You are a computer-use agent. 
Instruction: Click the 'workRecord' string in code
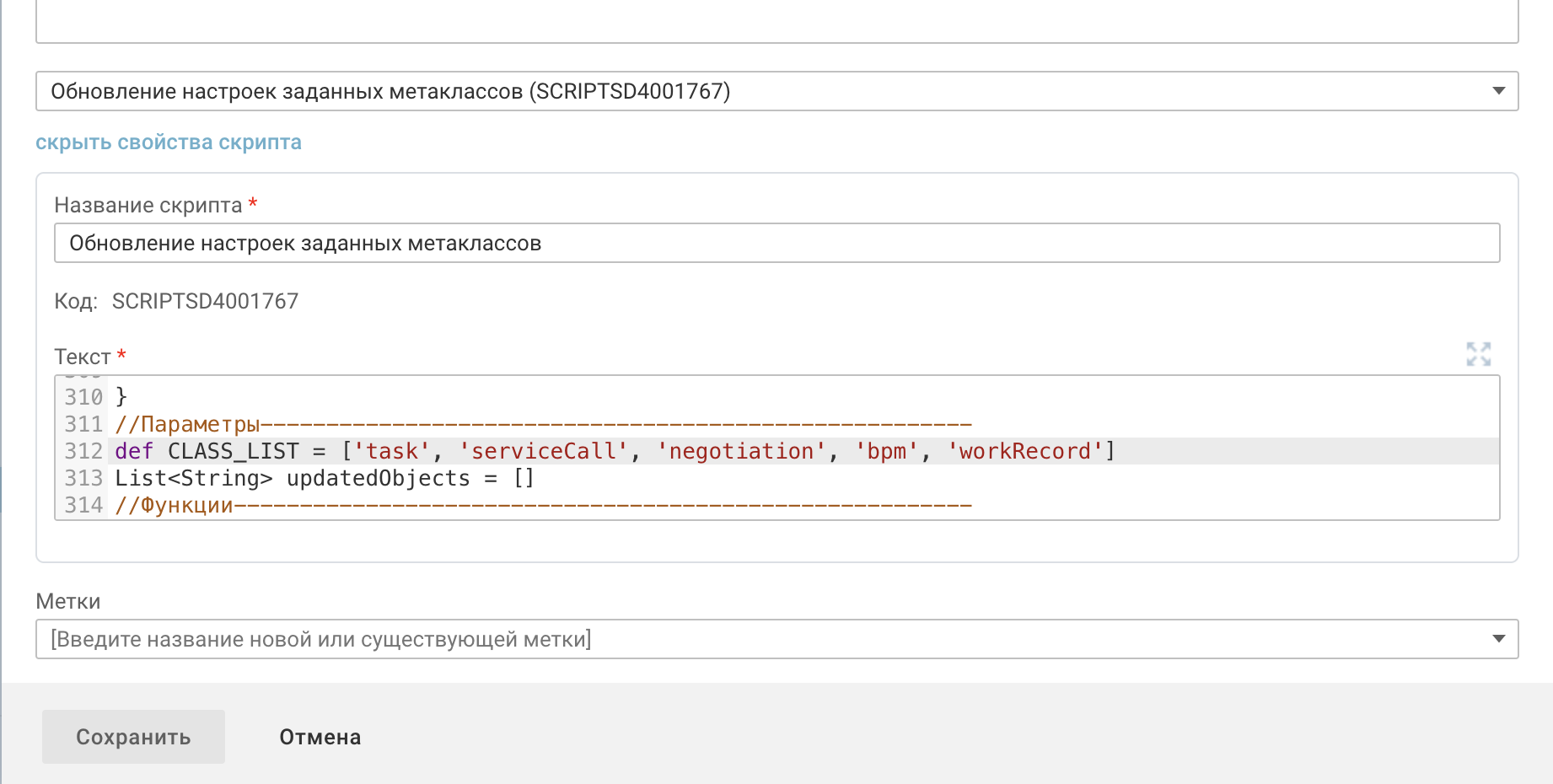[1025, 452]
